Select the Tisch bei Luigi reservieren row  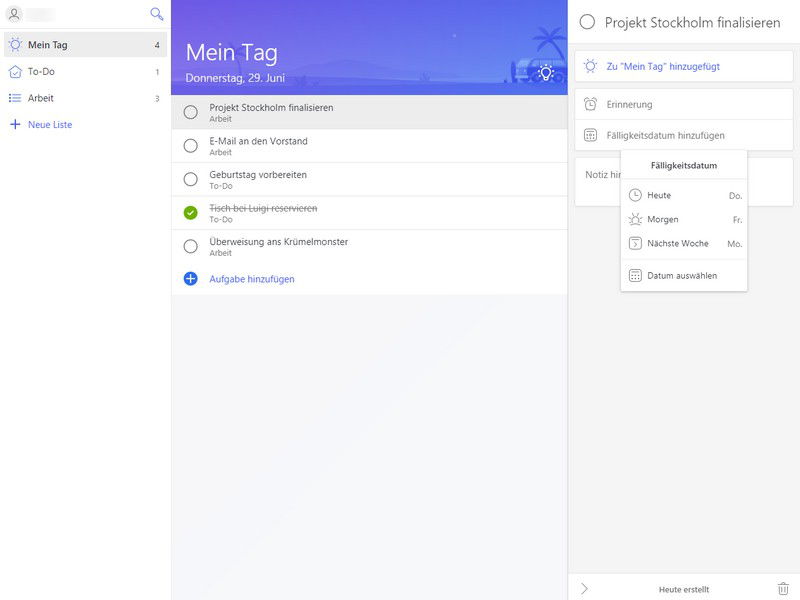[x=369, y=213]
